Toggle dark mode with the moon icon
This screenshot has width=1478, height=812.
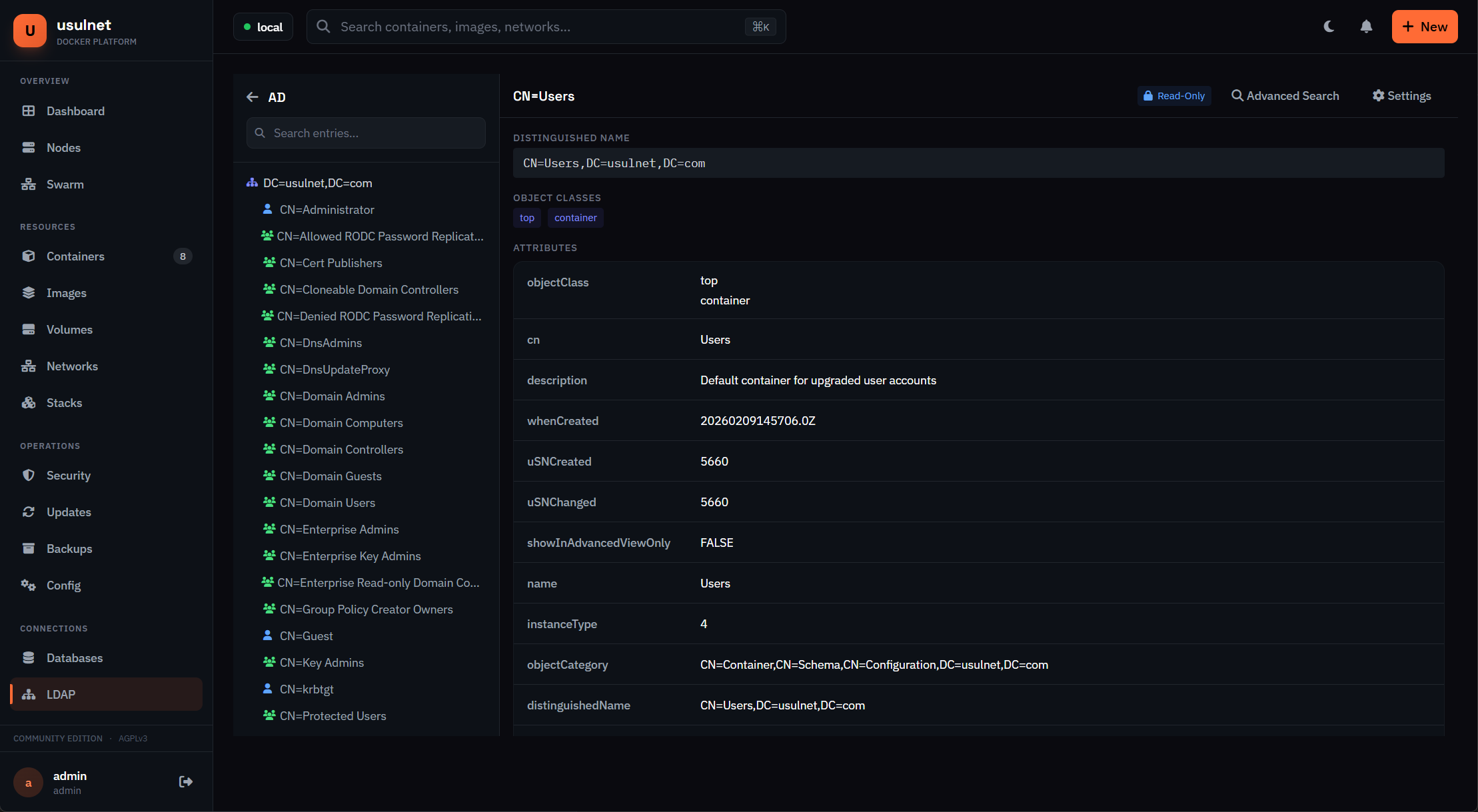[1329, 26]
